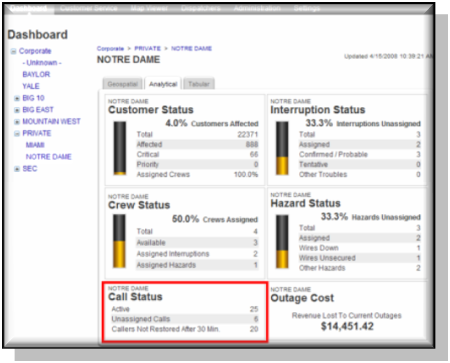The height and width of the screenshot is (363, 450).
Task: Click the Corporate breadcrumb link
Action: tap(110, 49)
